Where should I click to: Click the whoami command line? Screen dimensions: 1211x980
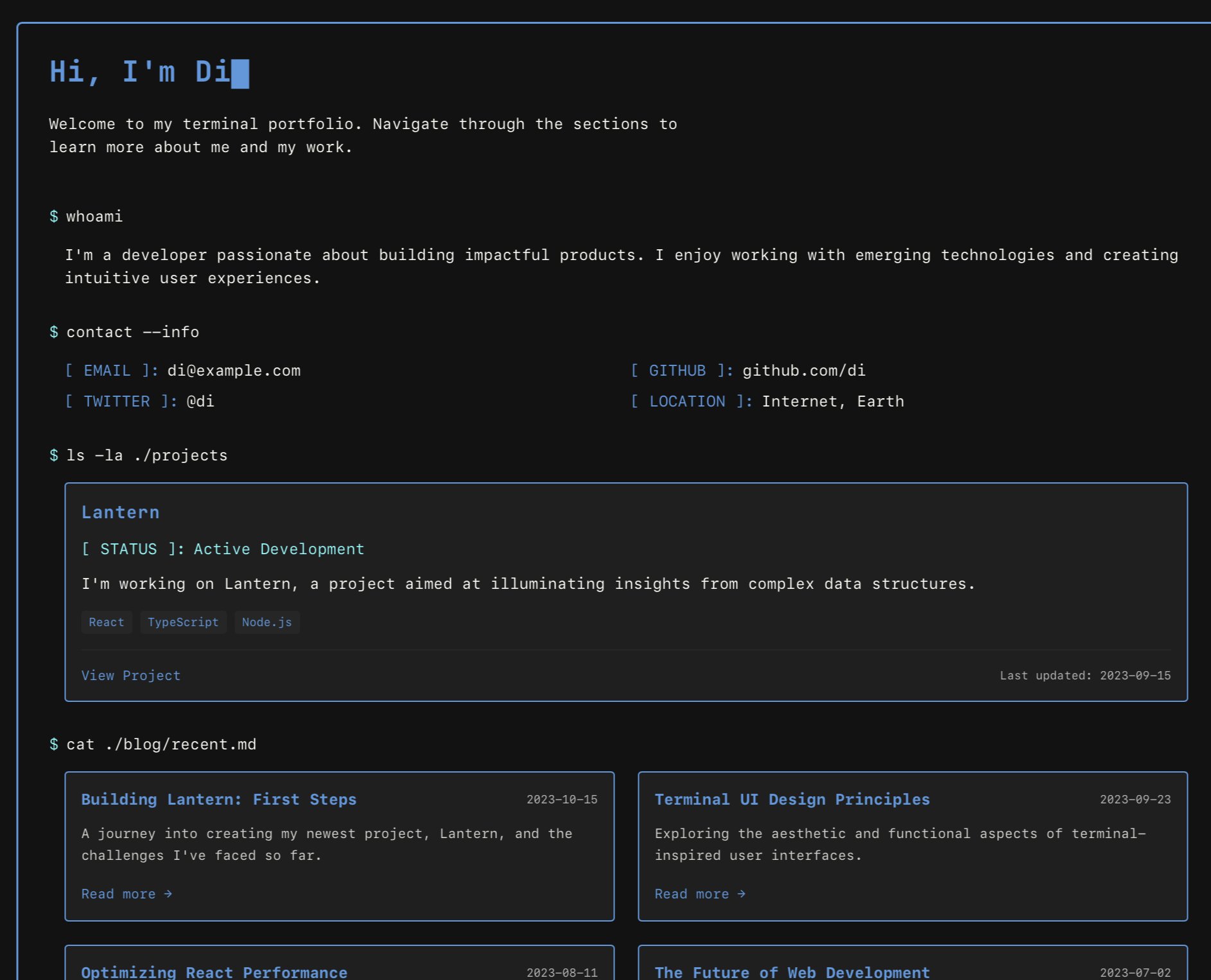[x=86, y=216]
